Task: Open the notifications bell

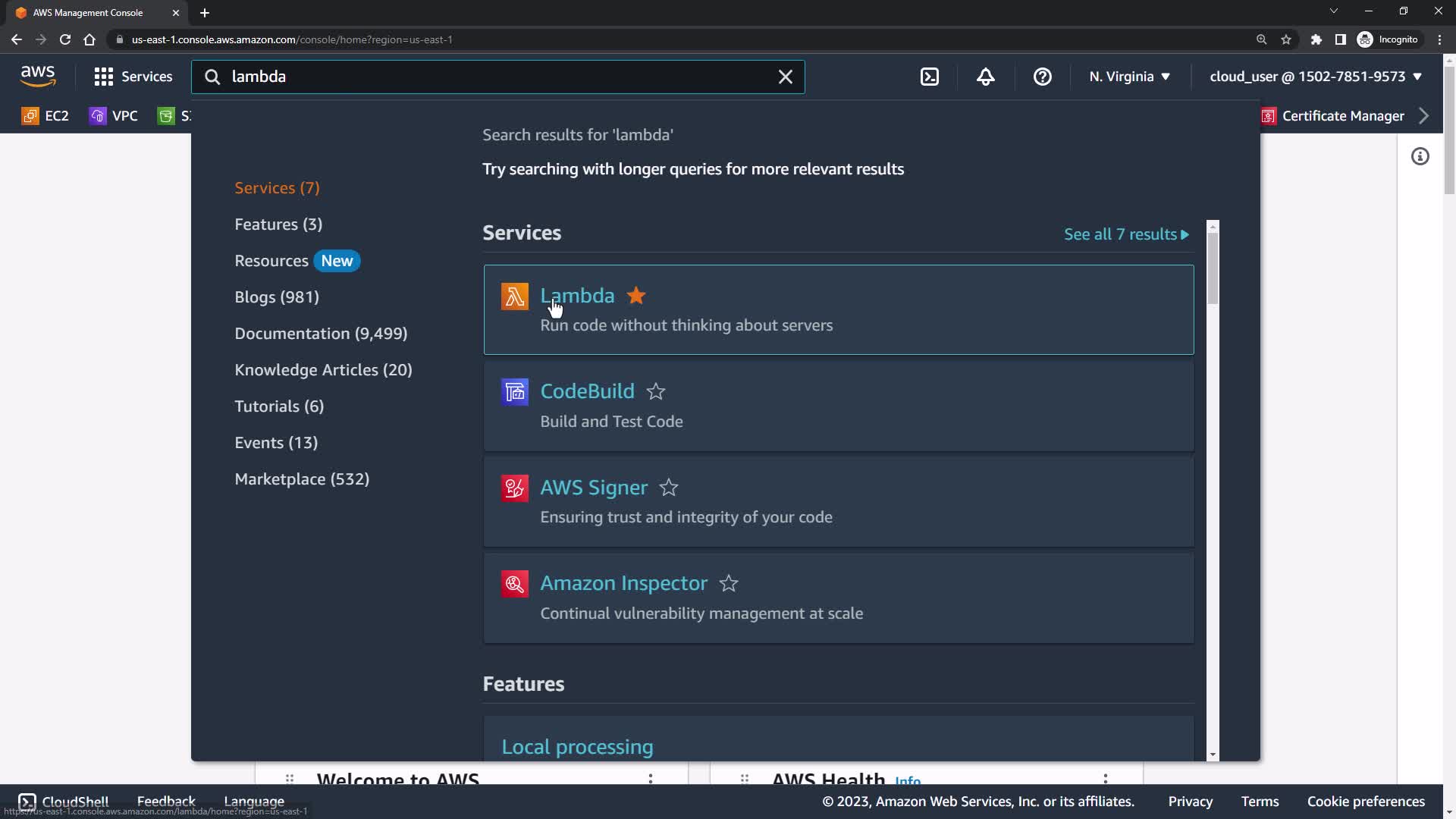Action: pyautogui.click(x=985, y=77)
